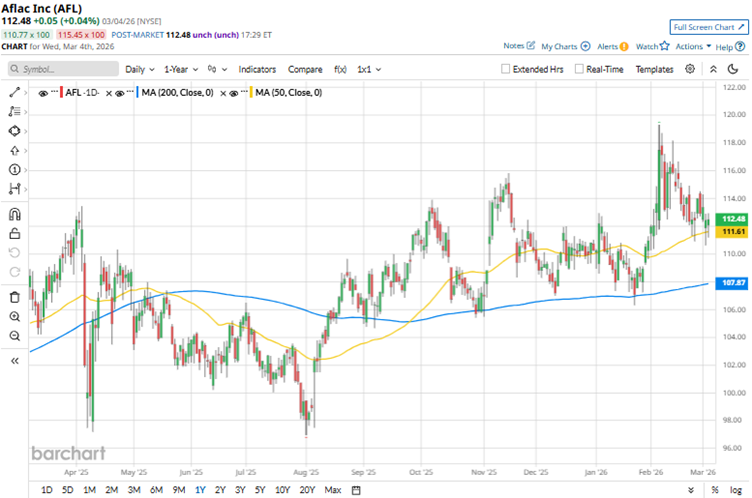Select the trend line drawing tool
The width and height of the screenshot is (752, 498).
[x=14, y=92]
